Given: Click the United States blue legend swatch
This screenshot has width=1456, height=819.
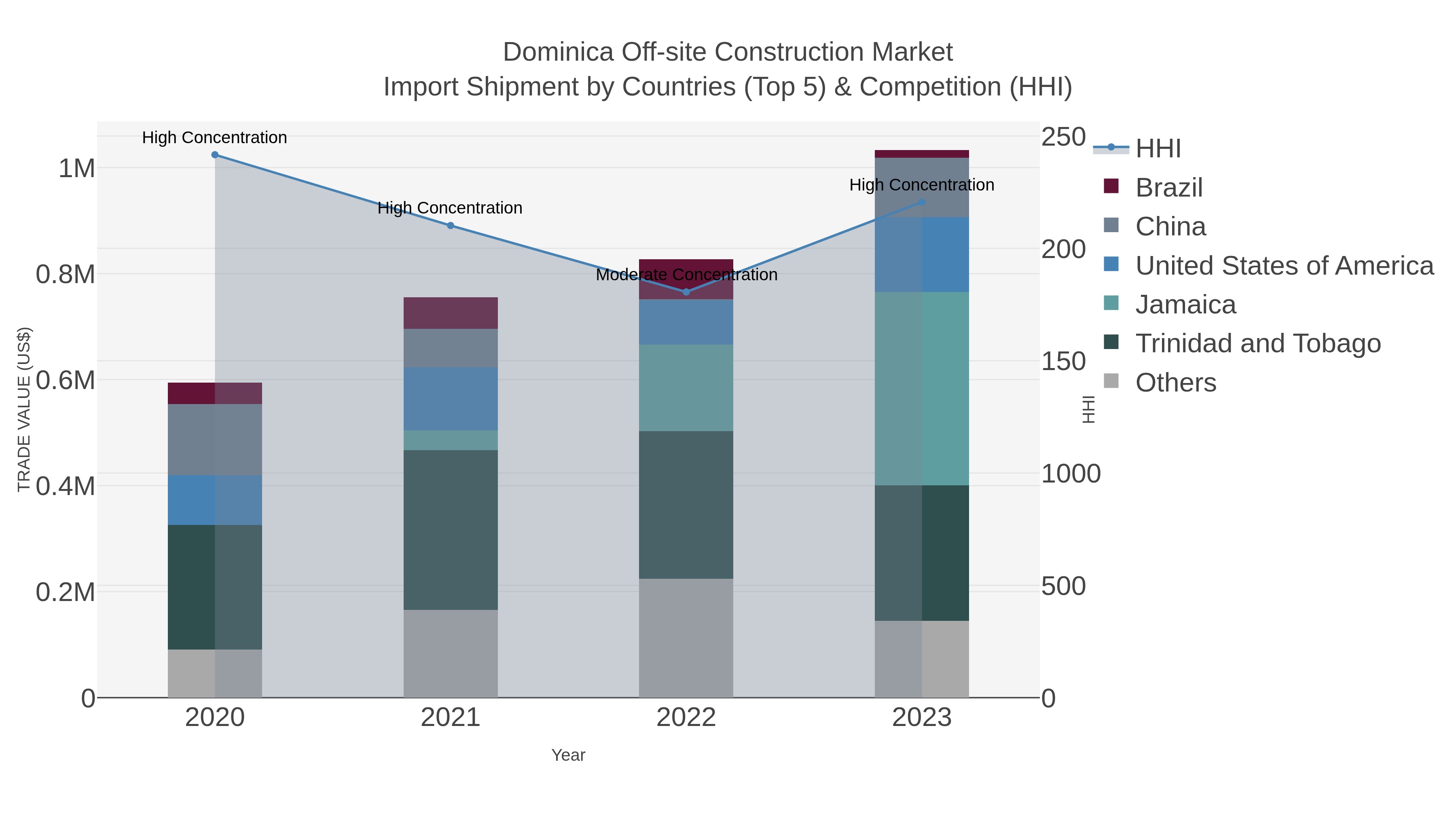Looking at the screenshot, I should click(1111, 264).
